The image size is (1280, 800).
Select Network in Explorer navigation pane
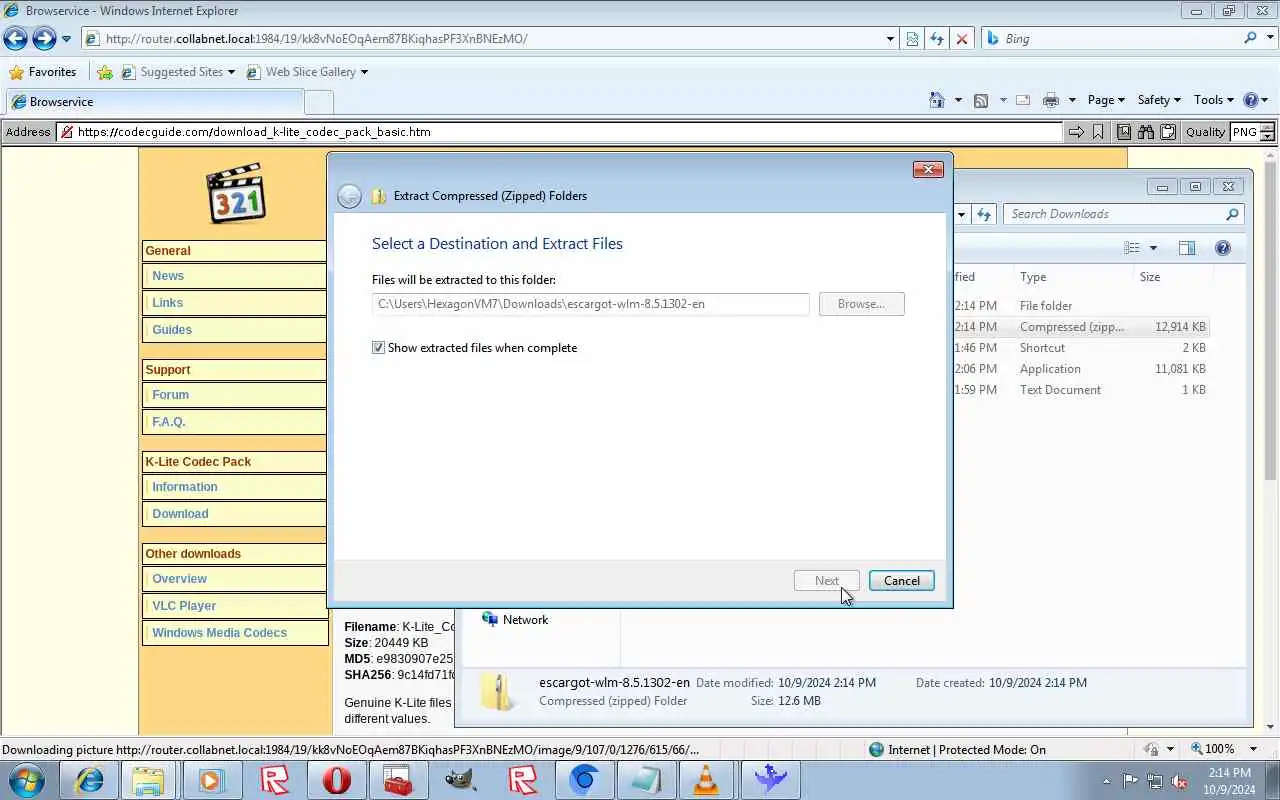(525, 620)
